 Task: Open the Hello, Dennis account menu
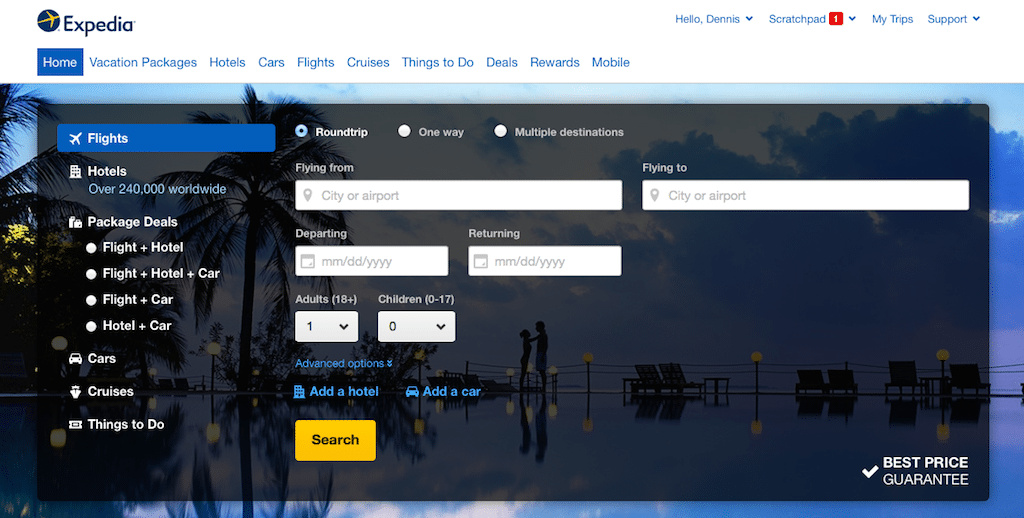click(713, 19)
